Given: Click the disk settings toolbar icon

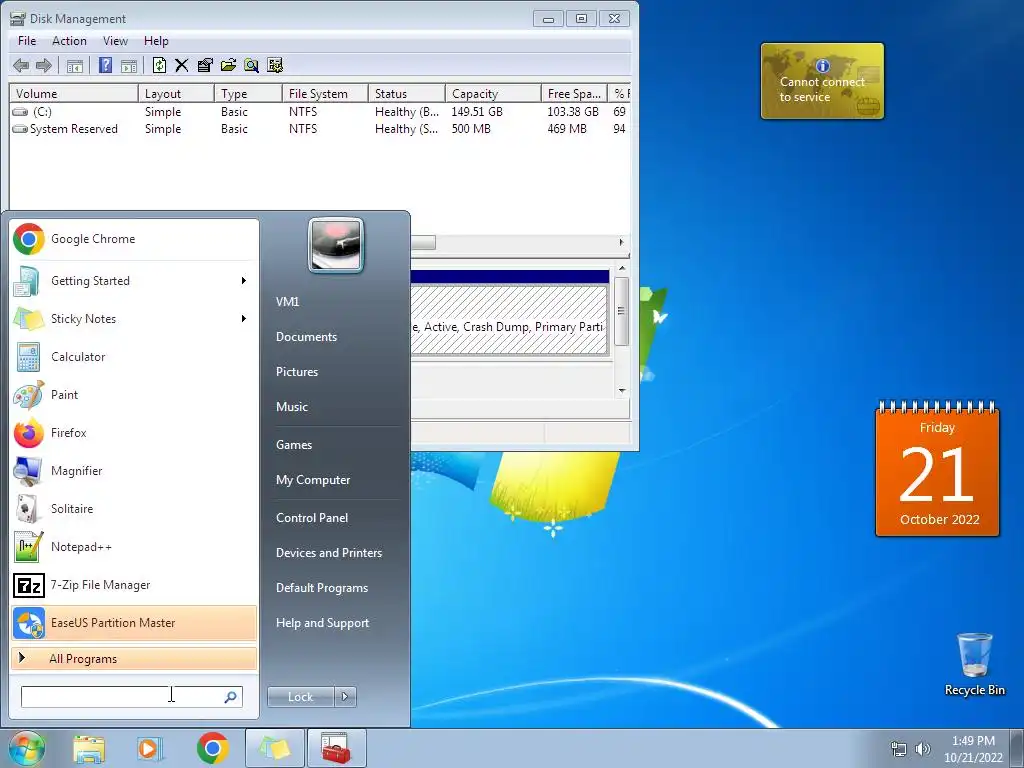Looking at the screenshot, I should (x=275, y=65).
